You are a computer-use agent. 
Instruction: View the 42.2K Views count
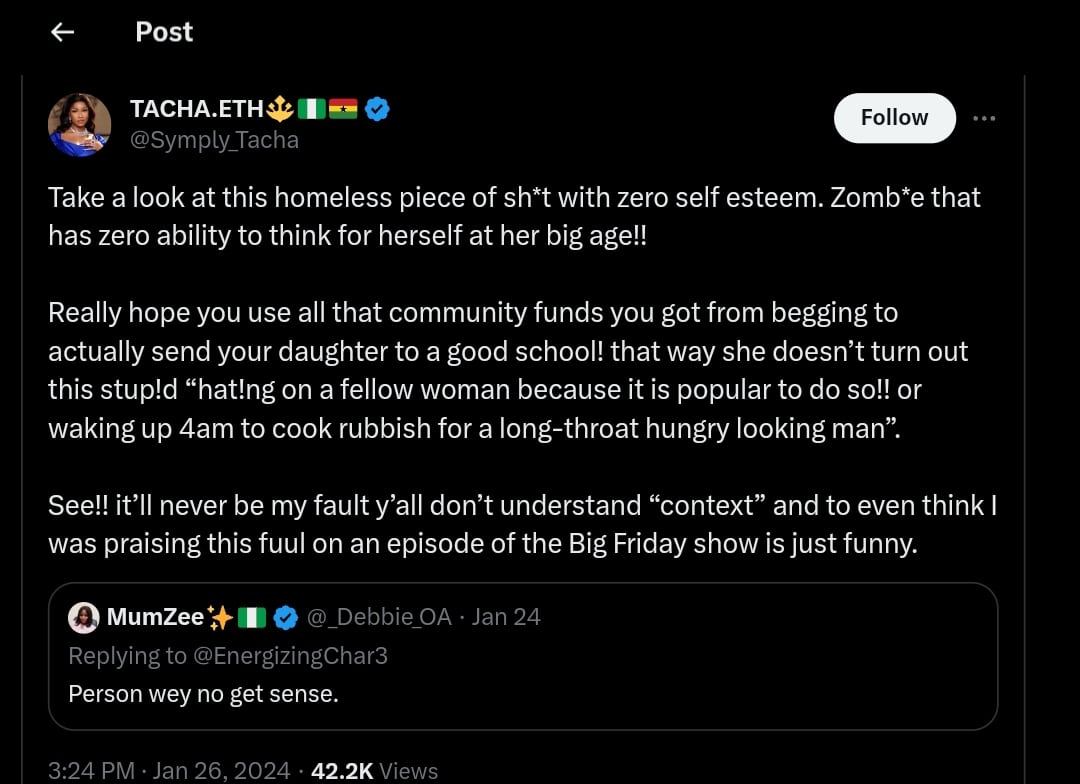(x=375, y=771)
